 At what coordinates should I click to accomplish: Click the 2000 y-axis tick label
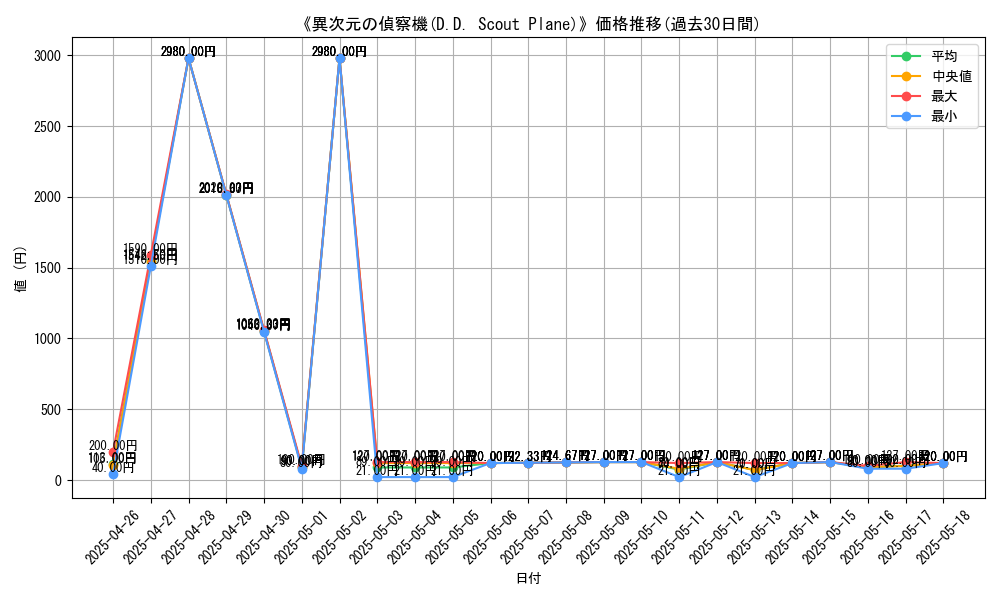coord(48,198)
